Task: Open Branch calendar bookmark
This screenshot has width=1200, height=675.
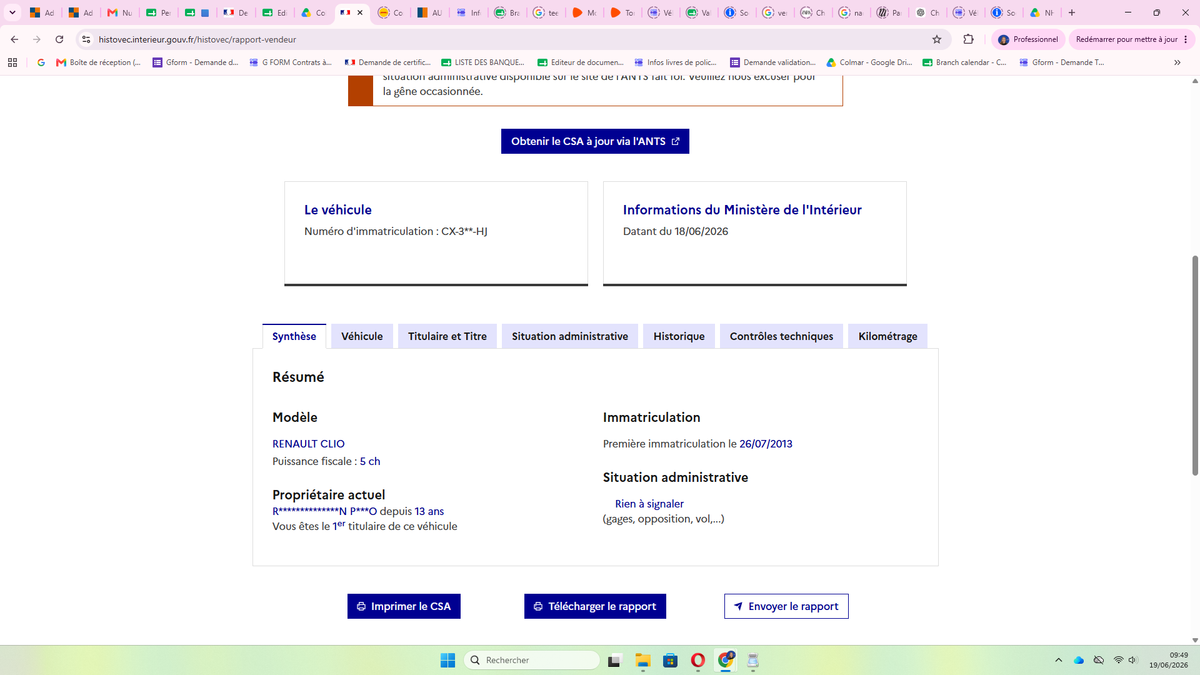Action: pyautogui.click(x=964, y=62)
